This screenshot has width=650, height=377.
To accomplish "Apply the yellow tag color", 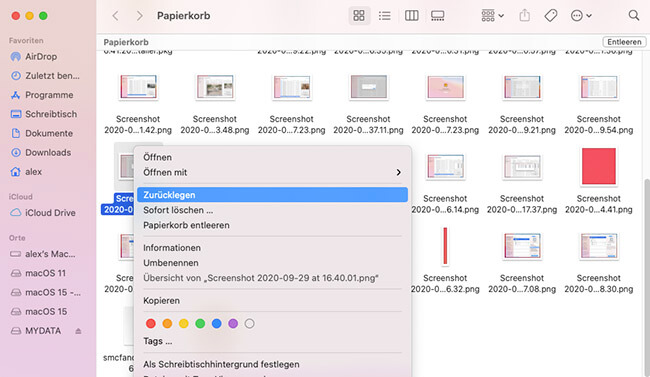I will [184, 323].
